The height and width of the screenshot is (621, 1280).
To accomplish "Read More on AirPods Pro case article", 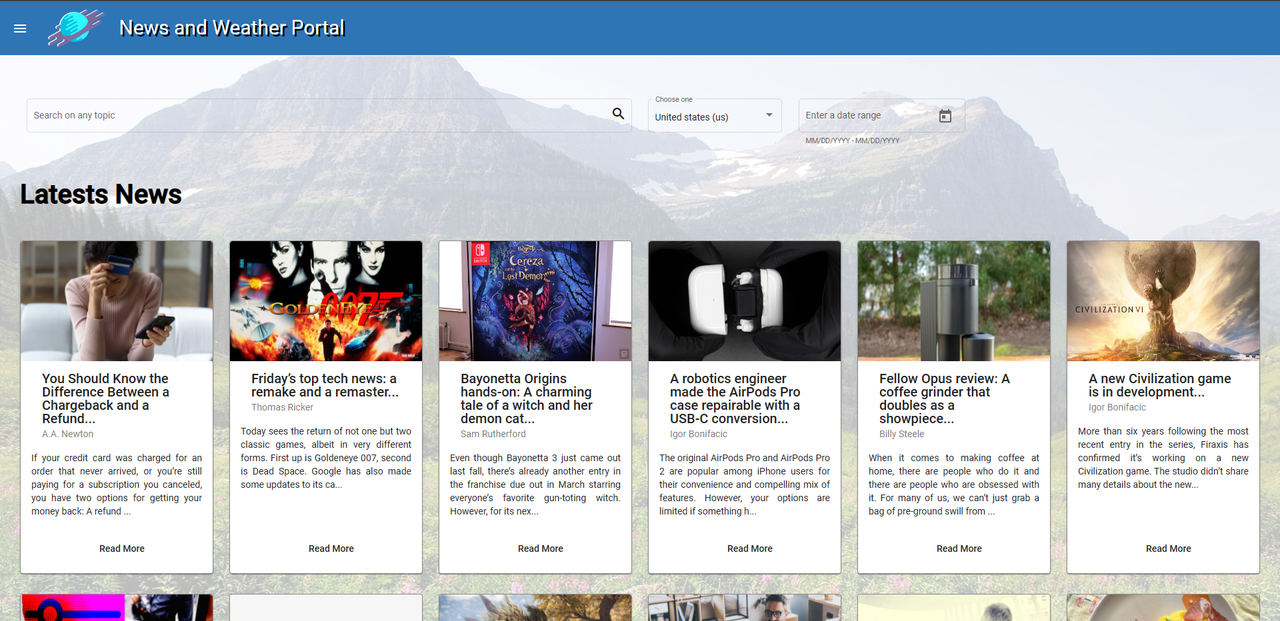I will coord(750,549).
